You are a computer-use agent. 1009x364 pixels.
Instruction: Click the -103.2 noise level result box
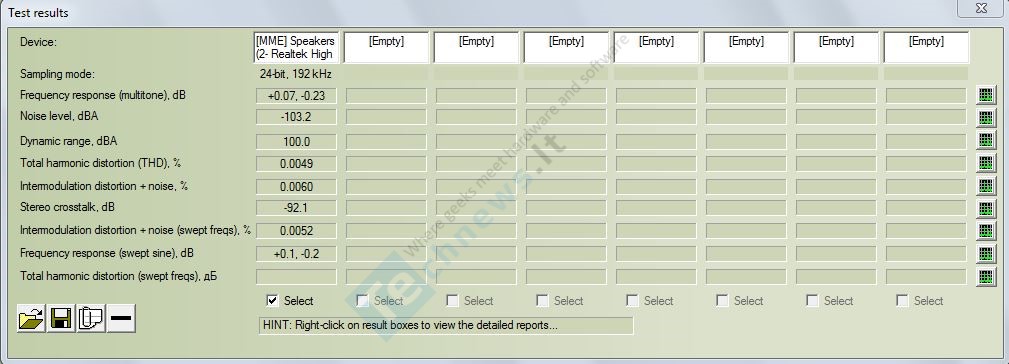point(297,117)
